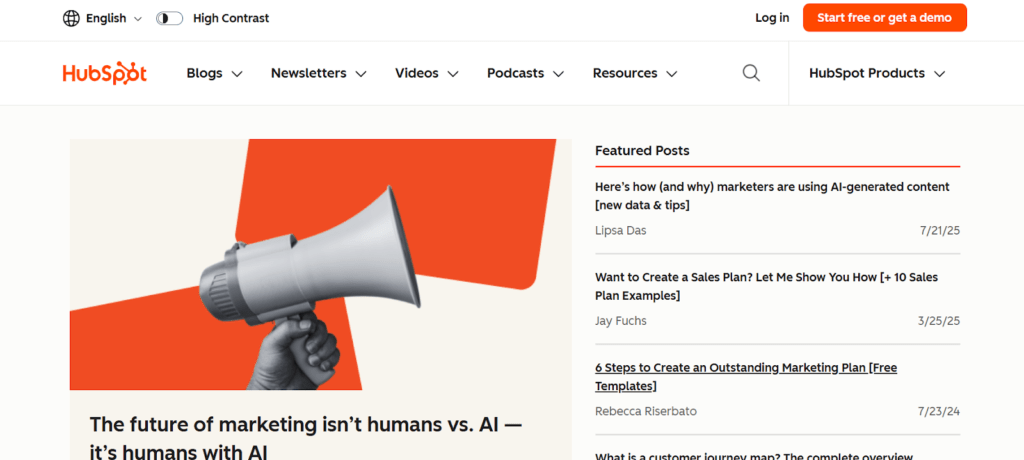Expand the English language dropdown
Viewport: 1024px width, 460px height.
(113, 18)
